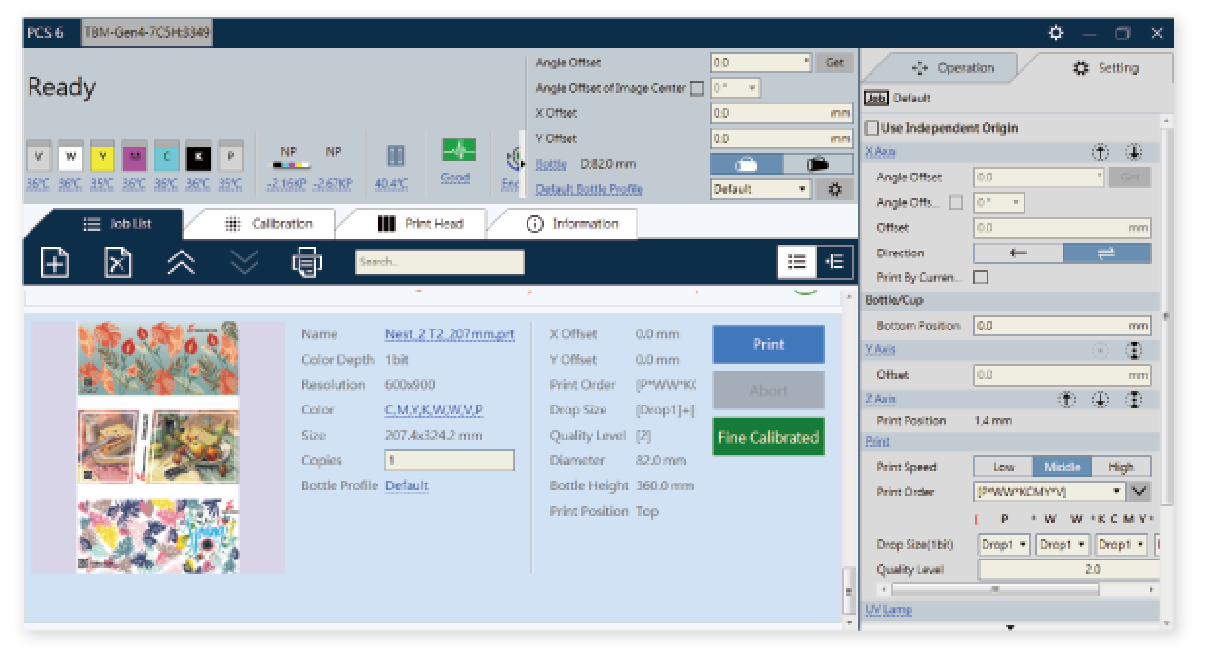Viewport: 1206px width, 661px height.
Task: Toggle Angle Offset of Image Center checkbox
Action: click(x=697, y=89)
